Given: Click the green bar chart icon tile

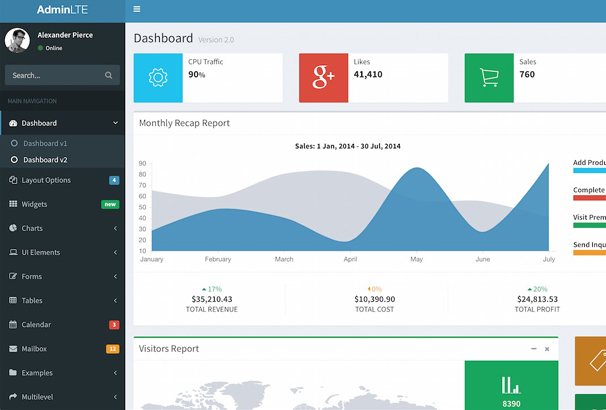Looking at the screenshot, I should pyautogui.click(x=511, y=384).
